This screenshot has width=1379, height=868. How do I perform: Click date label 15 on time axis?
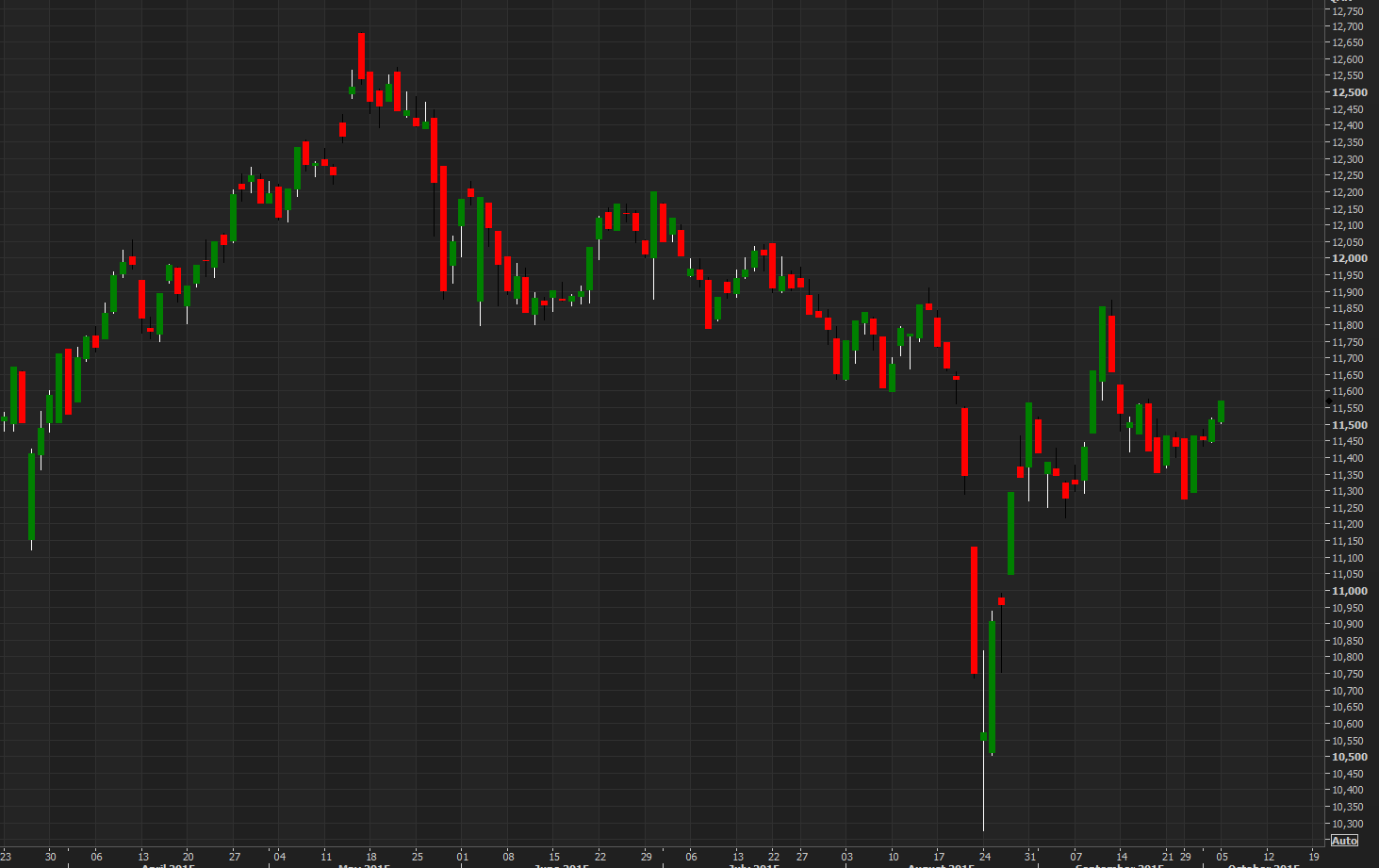[554, 857]
